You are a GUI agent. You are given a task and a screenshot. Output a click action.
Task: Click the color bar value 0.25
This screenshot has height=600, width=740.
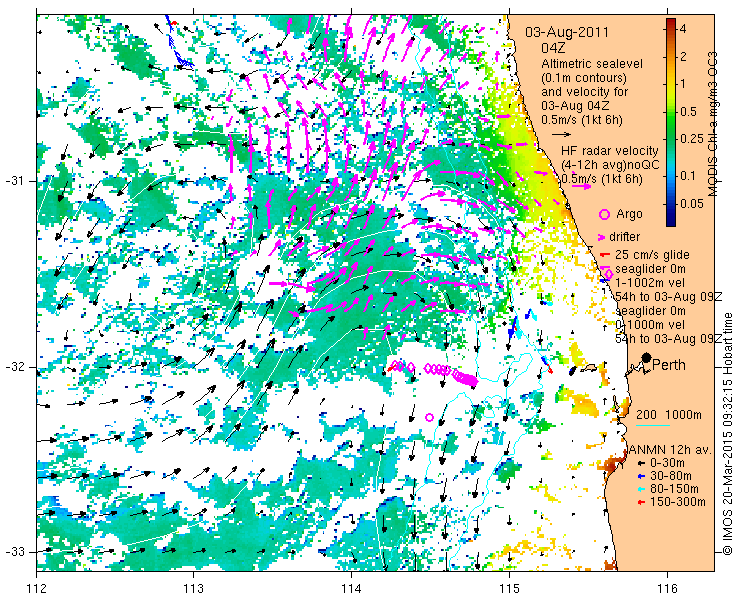pos(691,139)
